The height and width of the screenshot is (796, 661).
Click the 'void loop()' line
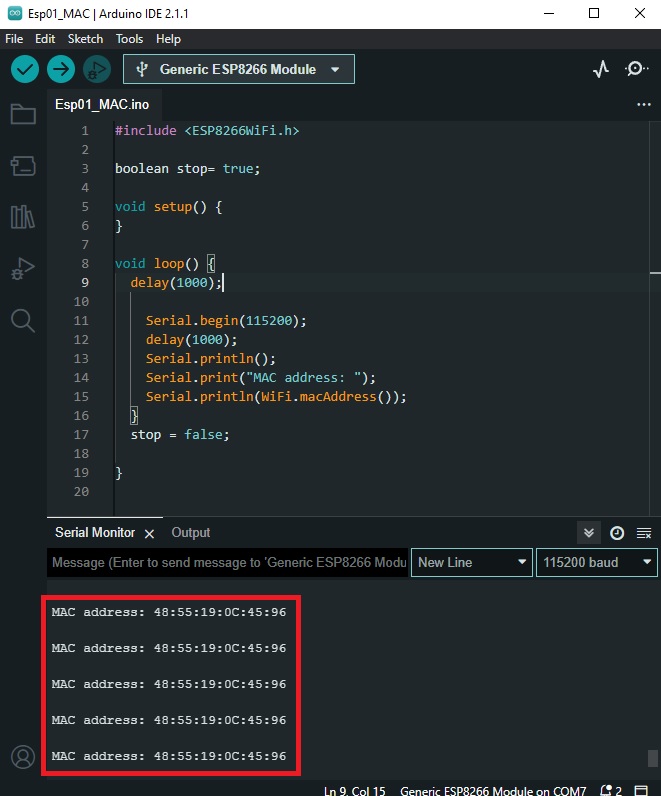click(165, 263)
